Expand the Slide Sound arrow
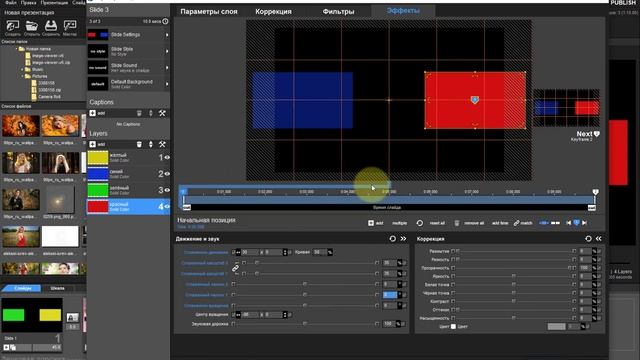The width and height of the screenshot is (640, 360). [167, 68]
